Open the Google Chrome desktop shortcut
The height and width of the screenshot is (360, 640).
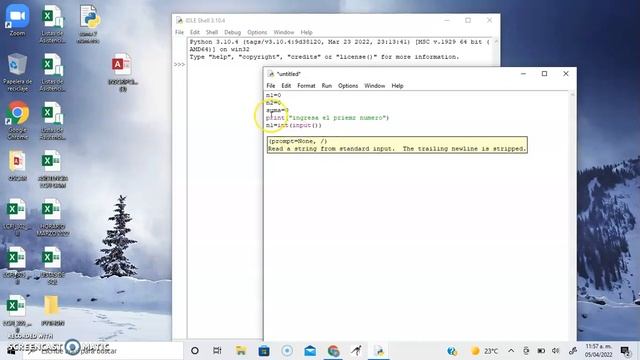[x=17, y=120]
